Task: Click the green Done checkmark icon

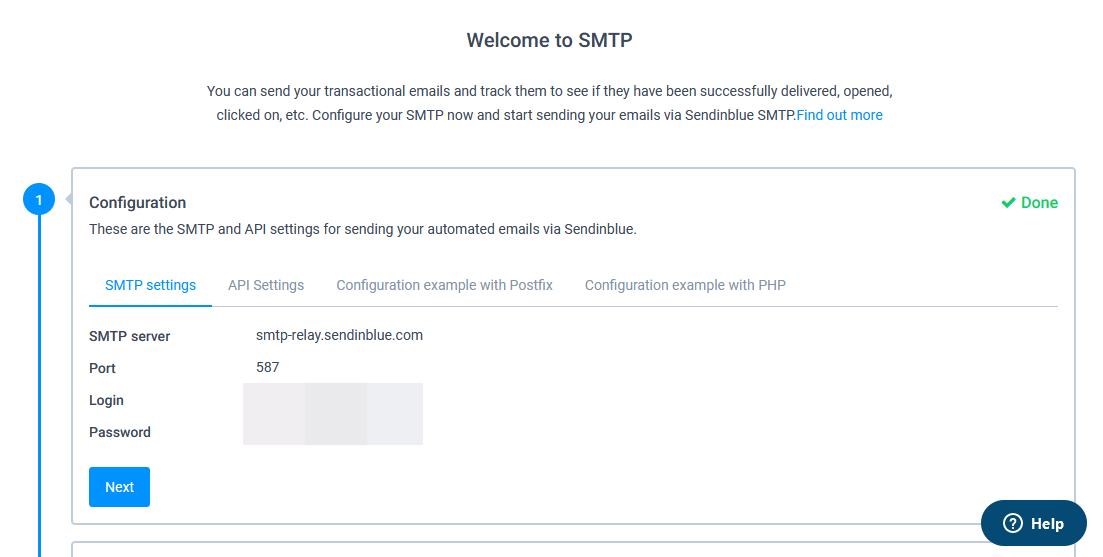Action: click(x=1008, y=203)
